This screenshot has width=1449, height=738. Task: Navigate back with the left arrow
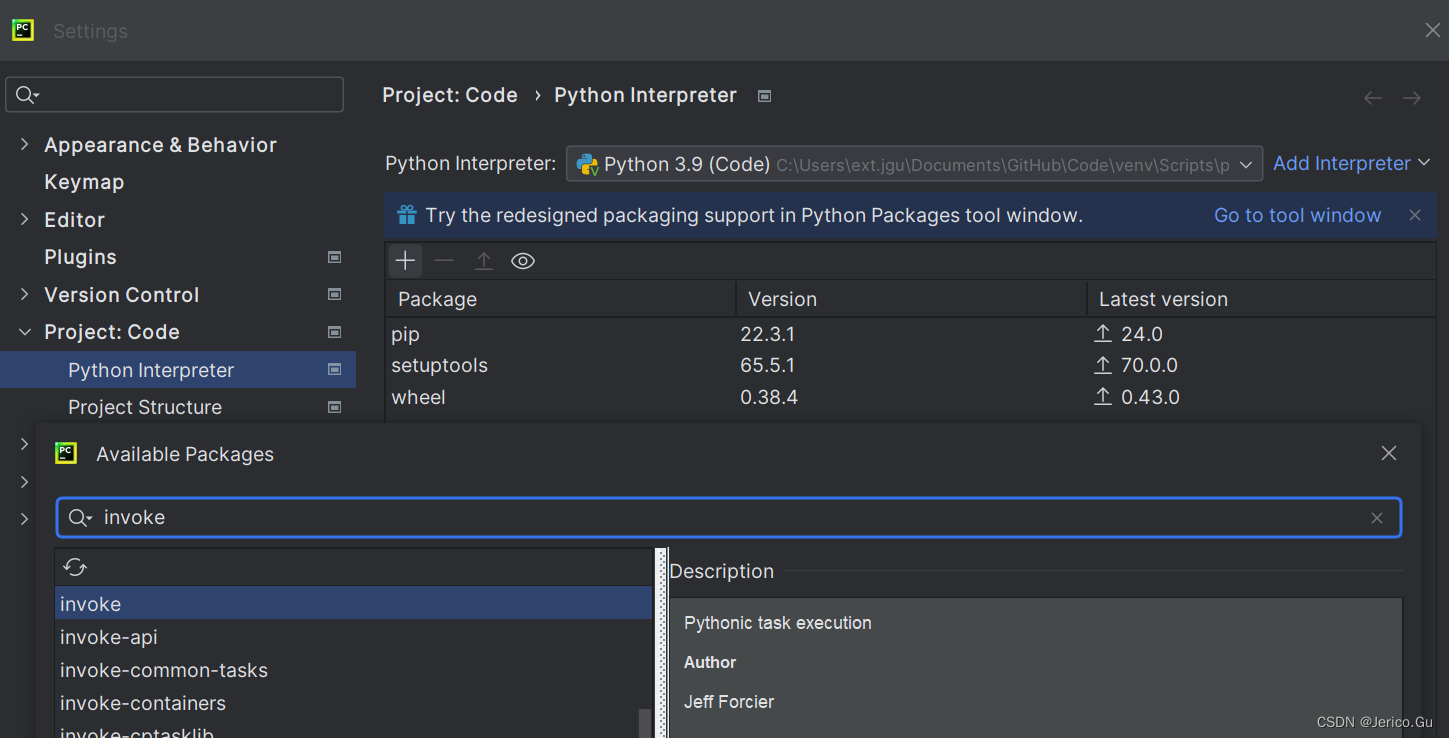[1373, 97]
